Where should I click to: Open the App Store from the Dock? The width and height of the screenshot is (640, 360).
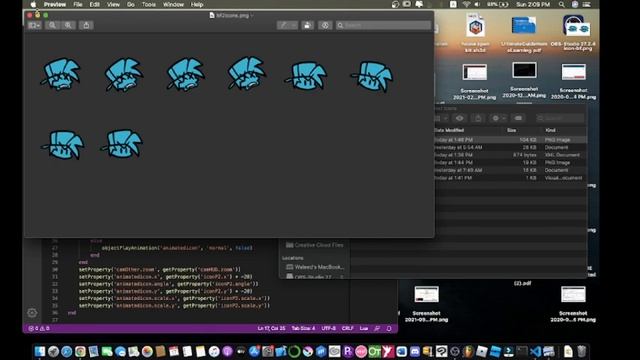[254, 351]
